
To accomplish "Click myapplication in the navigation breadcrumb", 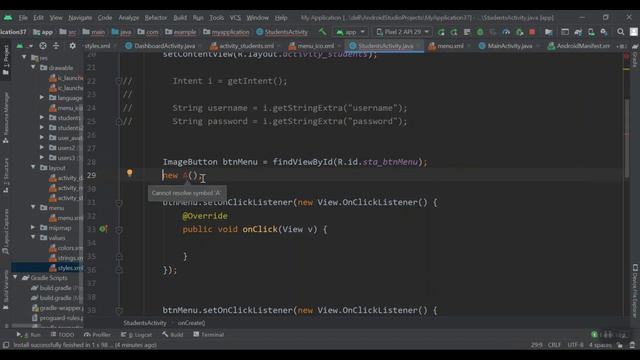I will pyautogui.click(x=227, y=32).
